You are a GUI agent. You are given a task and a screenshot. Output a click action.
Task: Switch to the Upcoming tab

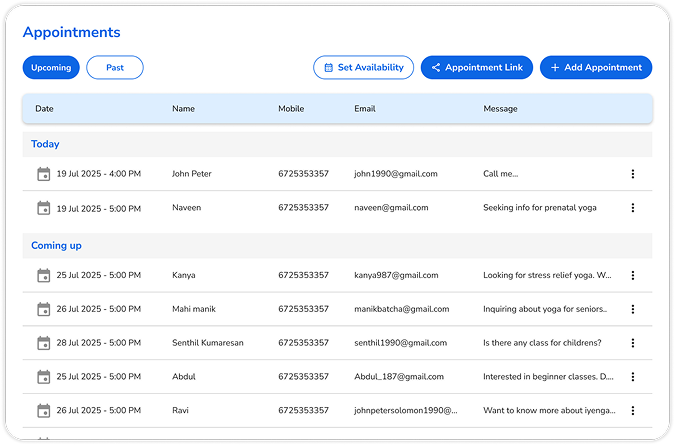click(51, 68)
